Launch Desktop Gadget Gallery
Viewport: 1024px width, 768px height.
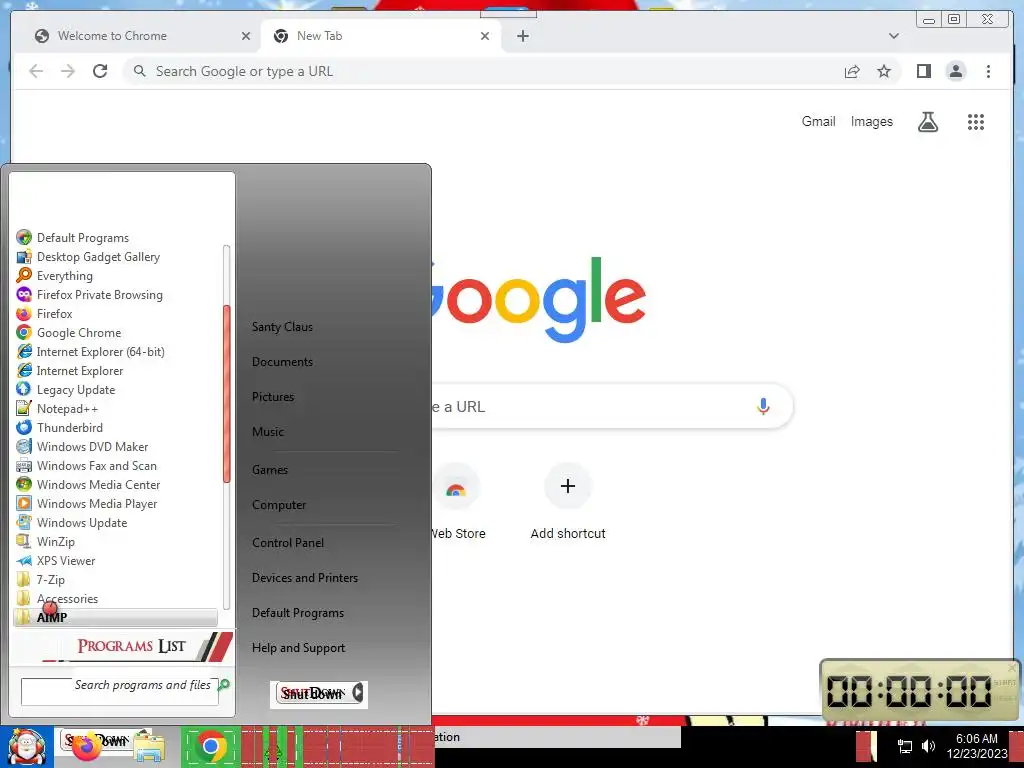coord(88,257)
